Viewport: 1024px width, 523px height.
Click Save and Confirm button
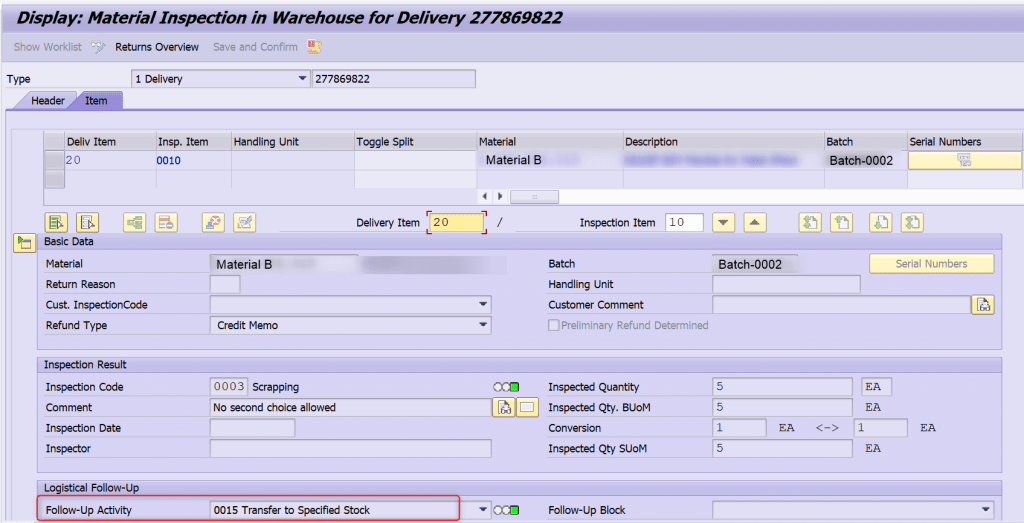pos(255,47)
